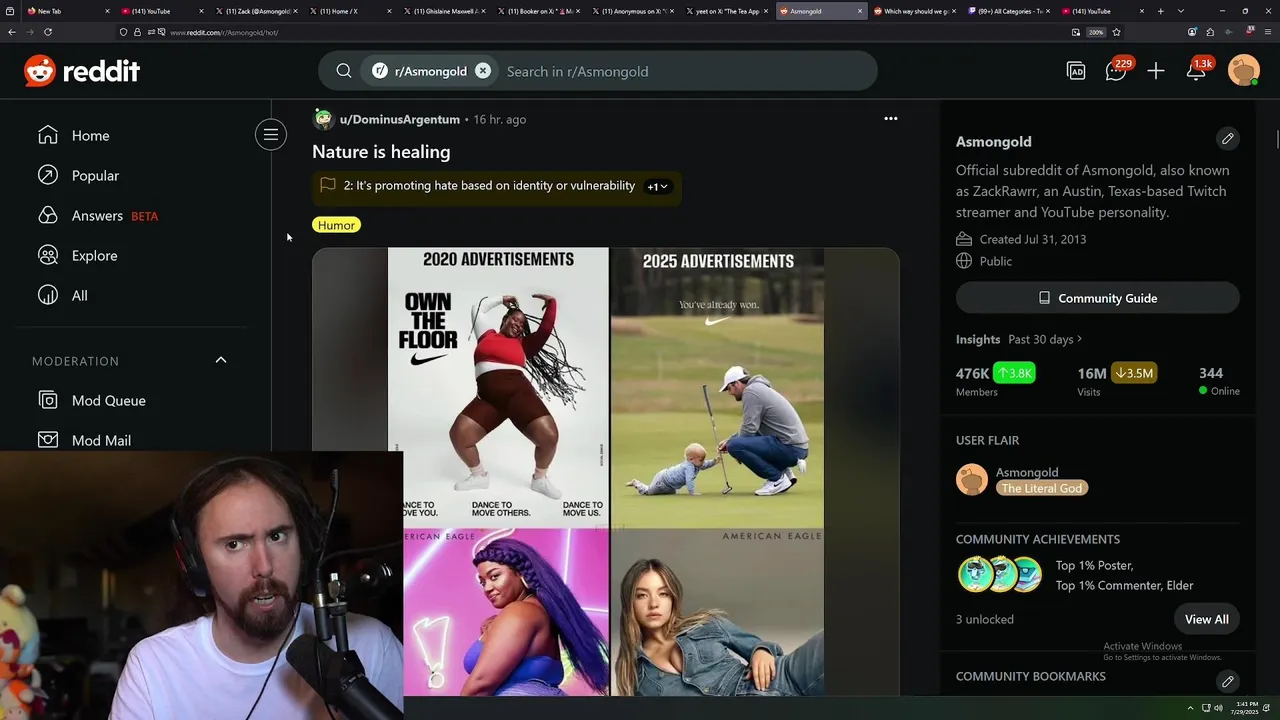Open post options three-dot menu

(891, 119)
